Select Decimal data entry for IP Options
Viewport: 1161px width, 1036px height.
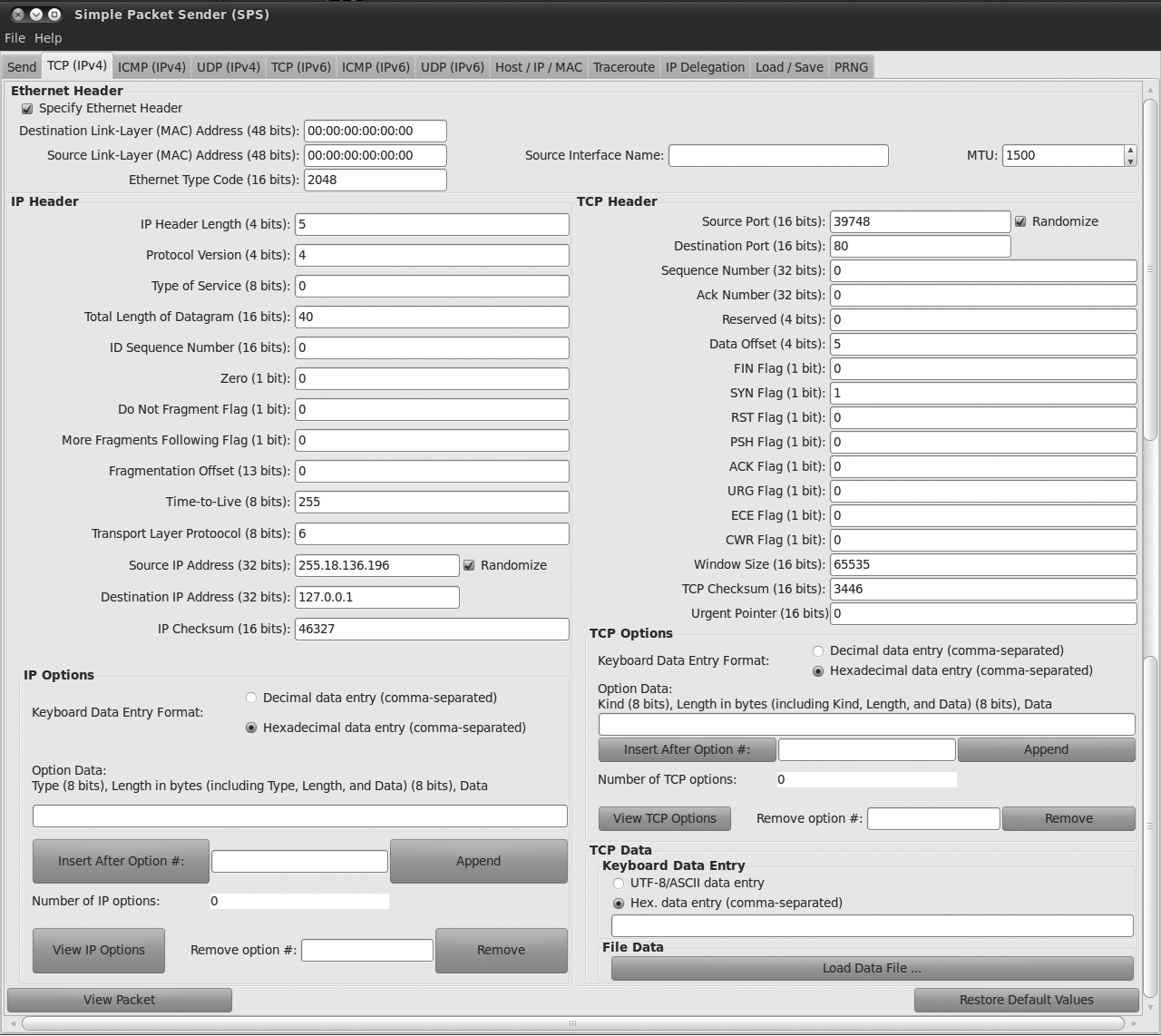pyautogui.click(x=251, y=698)
